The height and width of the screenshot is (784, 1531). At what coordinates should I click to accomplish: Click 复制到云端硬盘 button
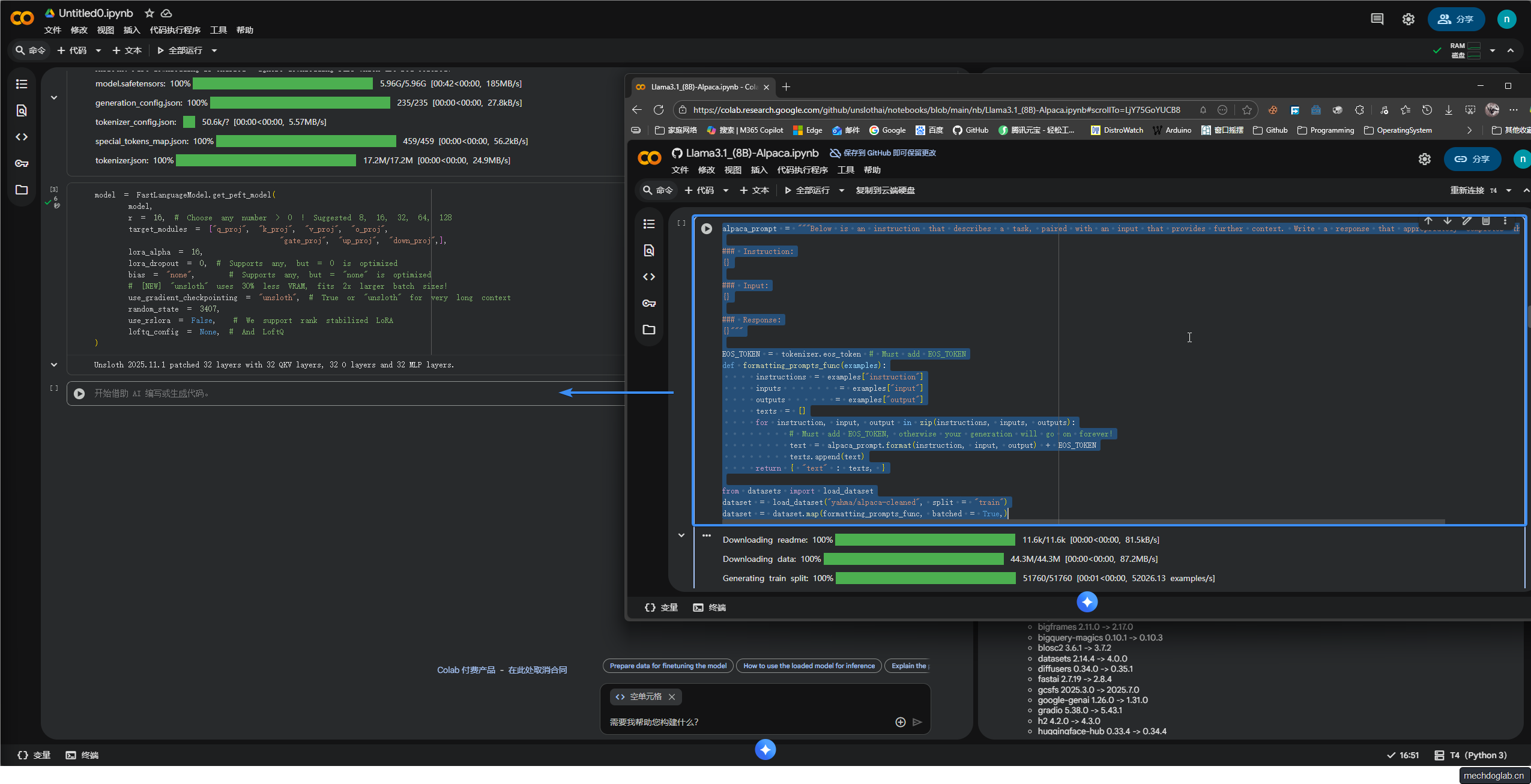pyautogui.click(x=885, y=190)
